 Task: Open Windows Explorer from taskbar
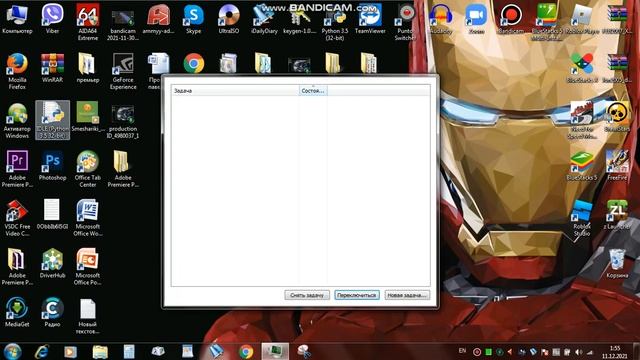pos(100,351)
